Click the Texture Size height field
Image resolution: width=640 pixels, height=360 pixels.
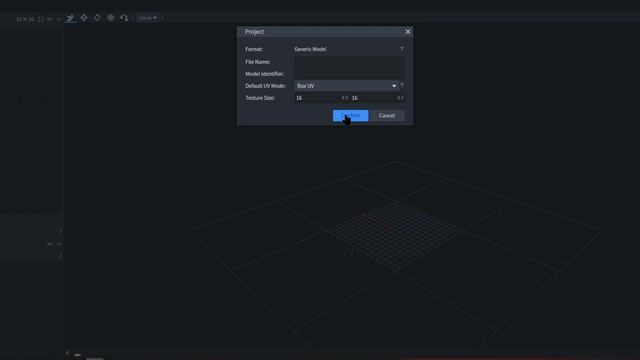(x=373, y=98)
